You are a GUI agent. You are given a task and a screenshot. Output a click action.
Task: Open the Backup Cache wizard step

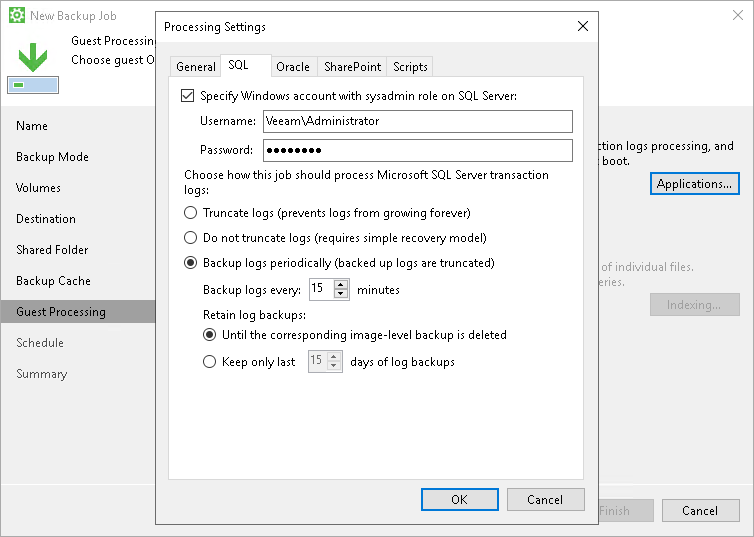[53, 280]
